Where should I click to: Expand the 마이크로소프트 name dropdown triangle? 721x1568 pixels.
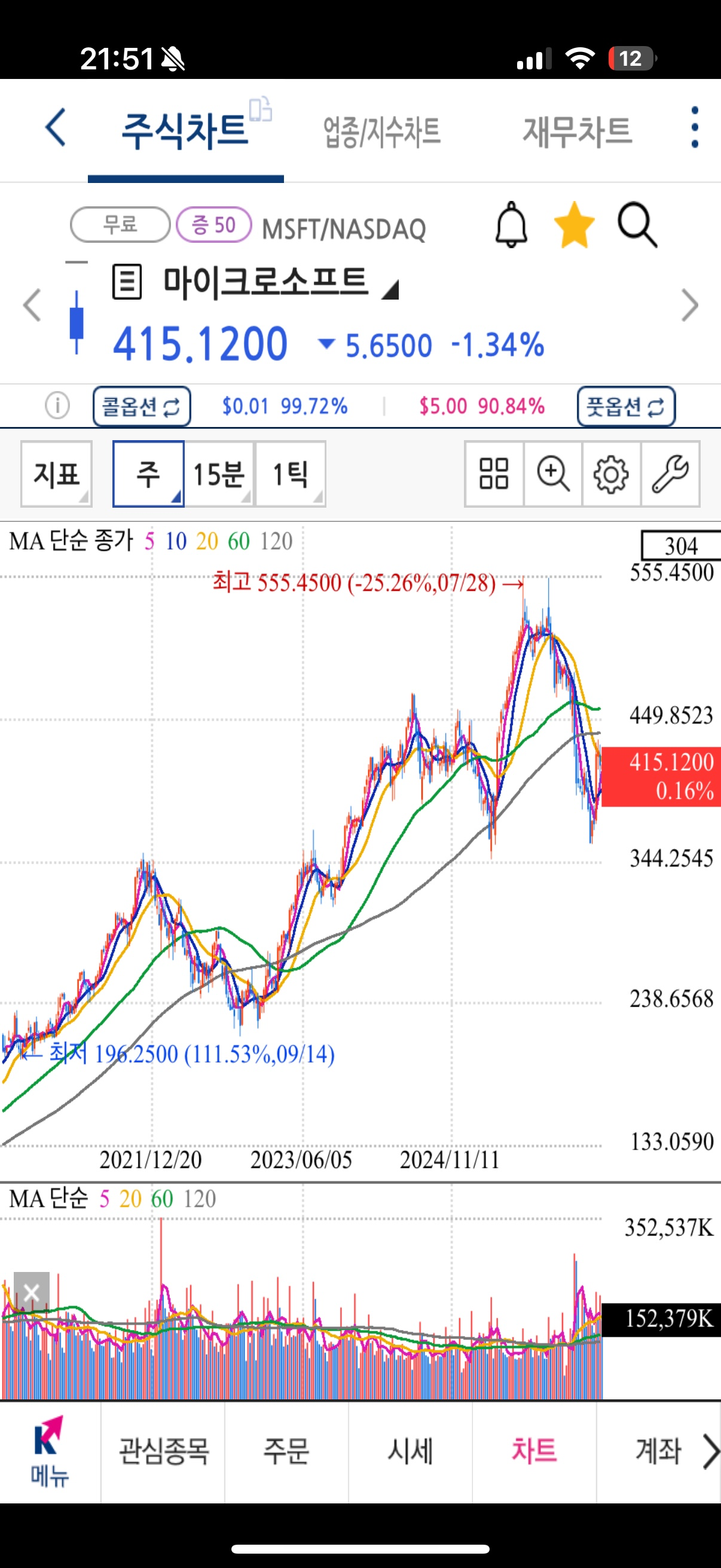pos(390,289)
